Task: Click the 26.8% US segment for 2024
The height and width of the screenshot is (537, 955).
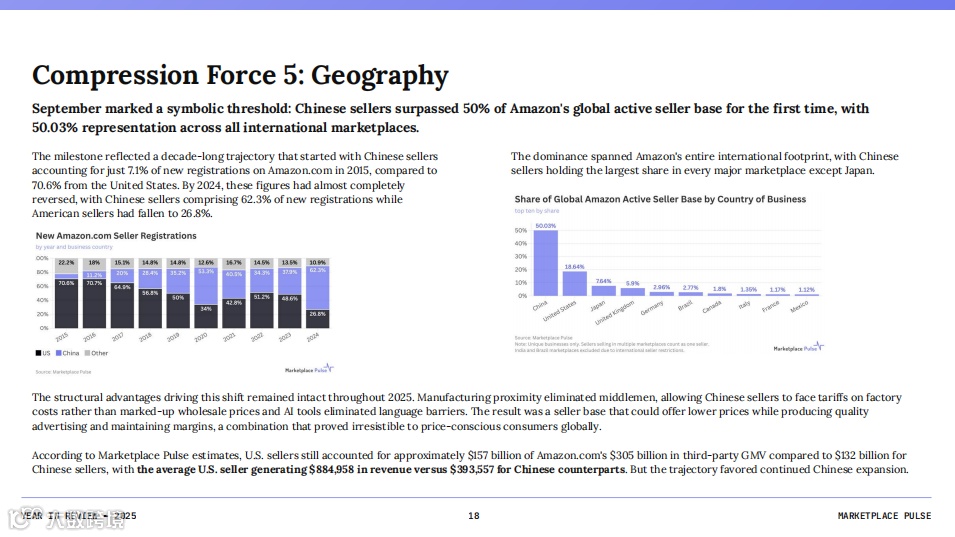Action: 317,319
